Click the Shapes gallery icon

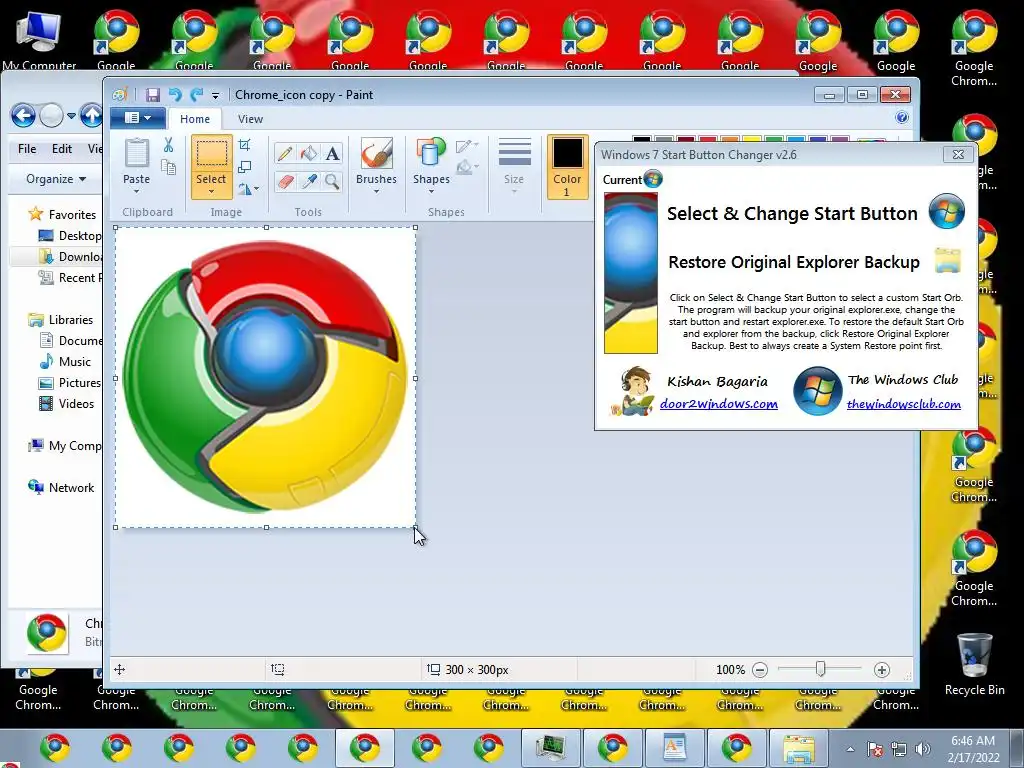click(x=431, y=153)
